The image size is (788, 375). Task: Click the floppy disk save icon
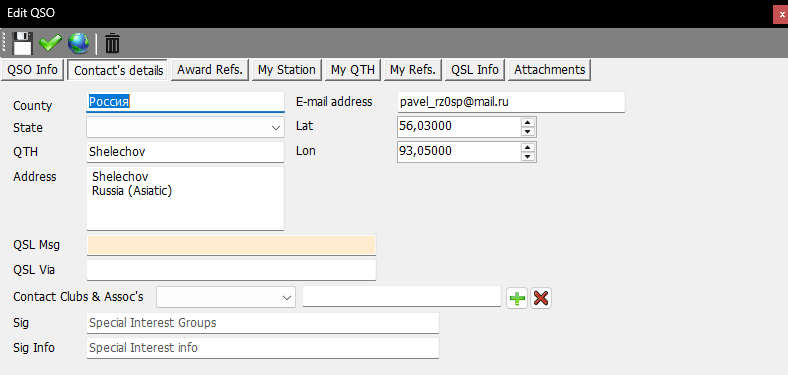tap(22, 43)
